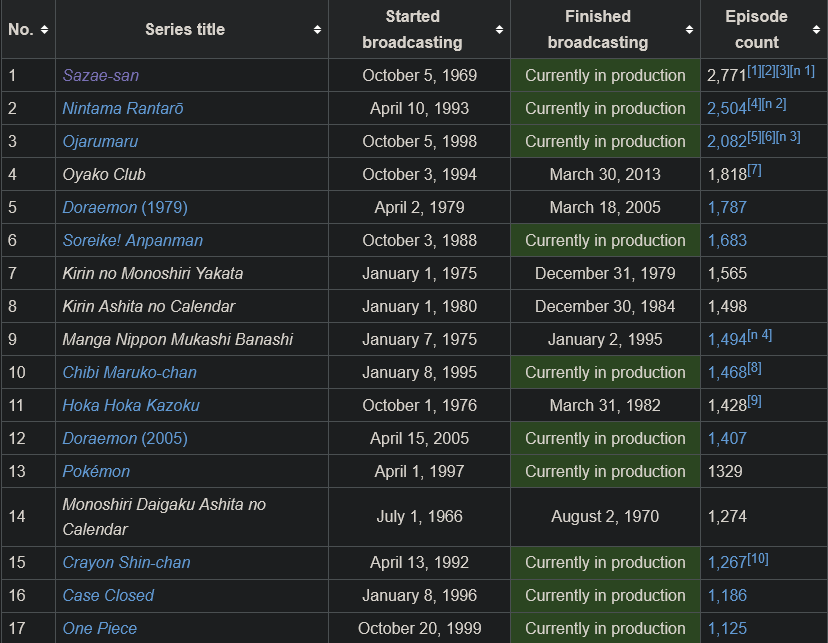828x643 pixels.
Task: Open the Chibi Maruko-chan link
Action: coord(129,372)
